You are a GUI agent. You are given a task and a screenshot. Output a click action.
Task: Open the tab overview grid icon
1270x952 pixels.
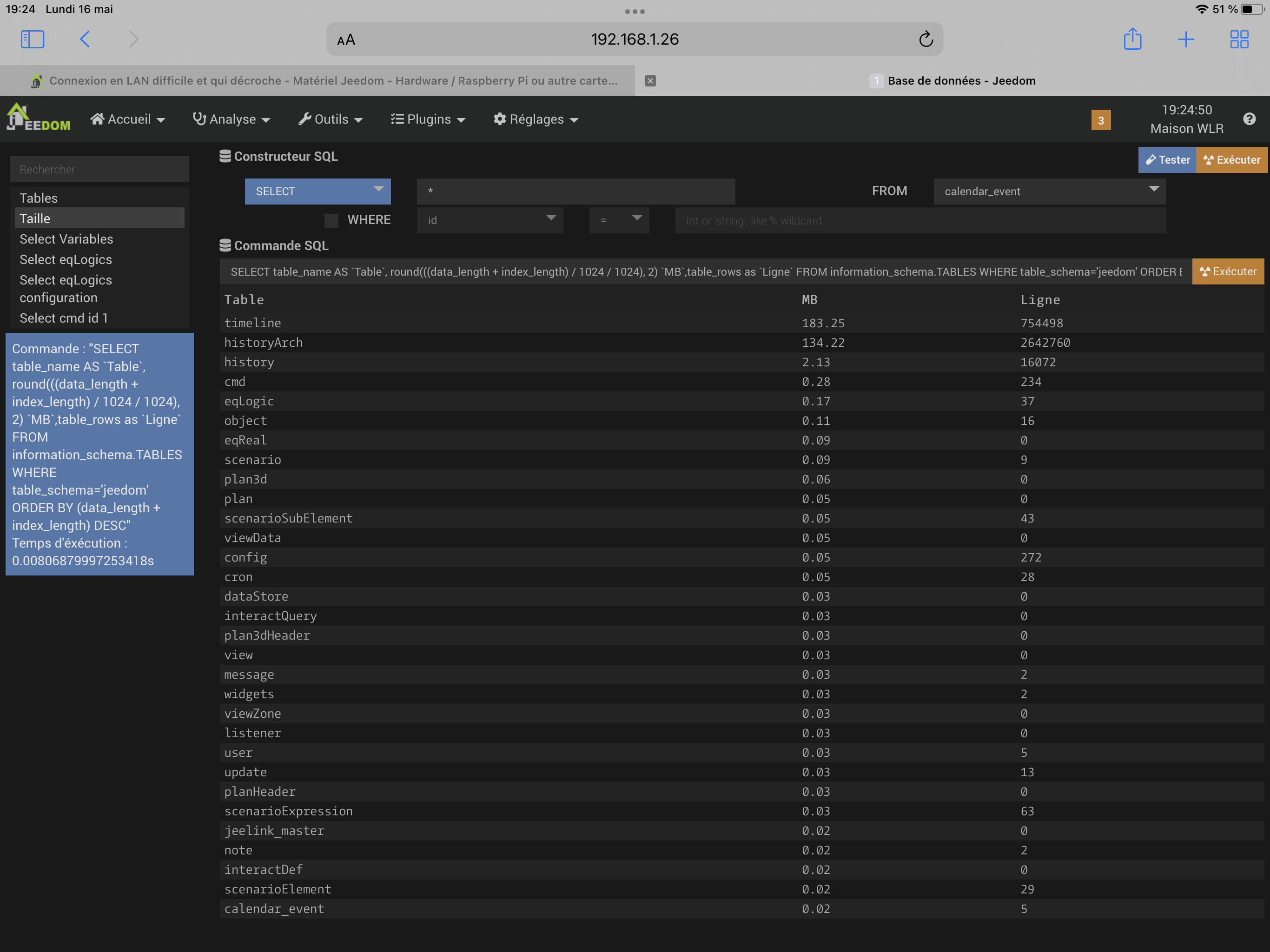click(1239, 39)
